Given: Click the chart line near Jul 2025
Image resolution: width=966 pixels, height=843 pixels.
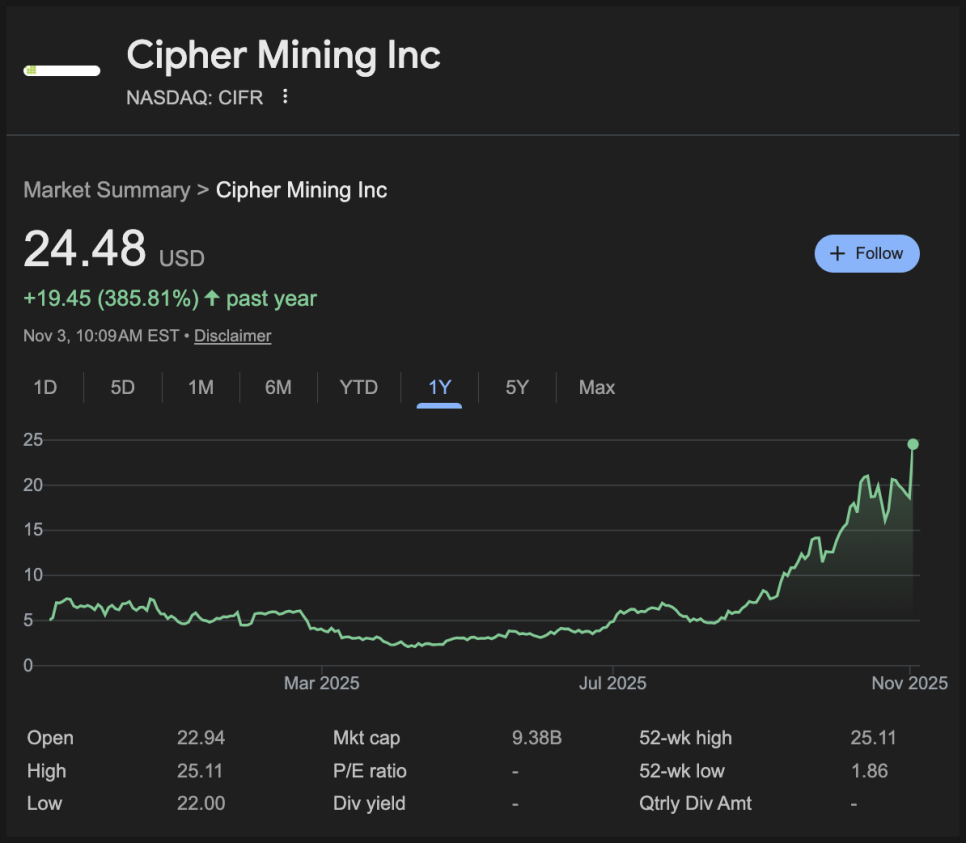Looking at the screenshot, I should (x=612, y=618).
